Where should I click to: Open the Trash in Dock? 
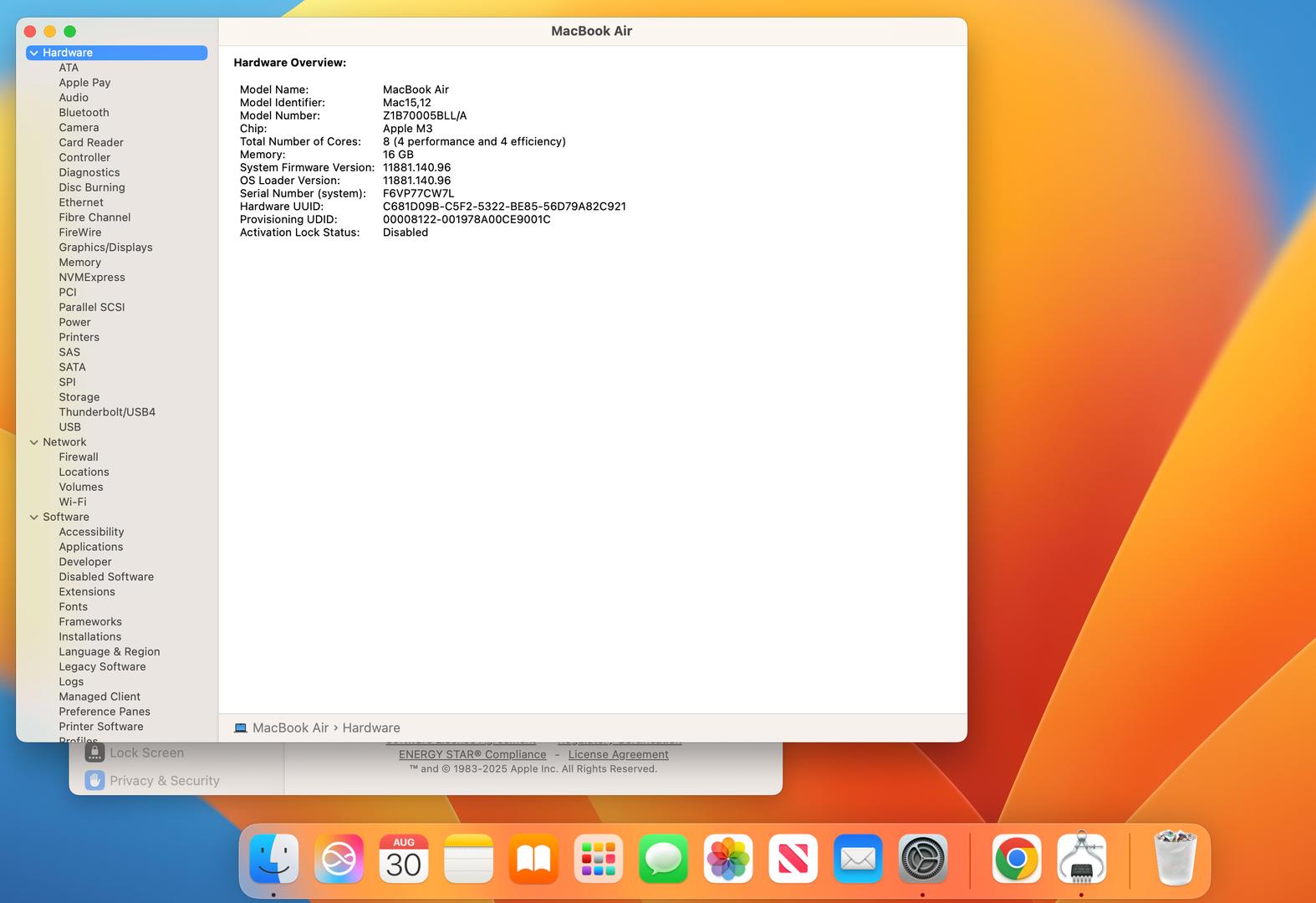point(1175,857)
